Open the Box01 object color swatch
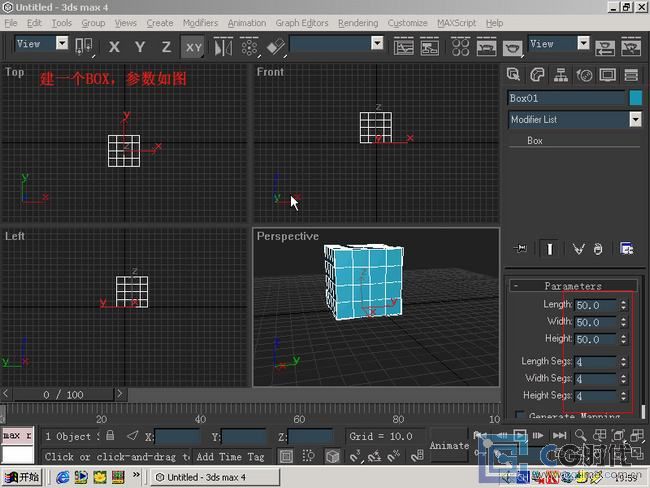 (635, 98)
